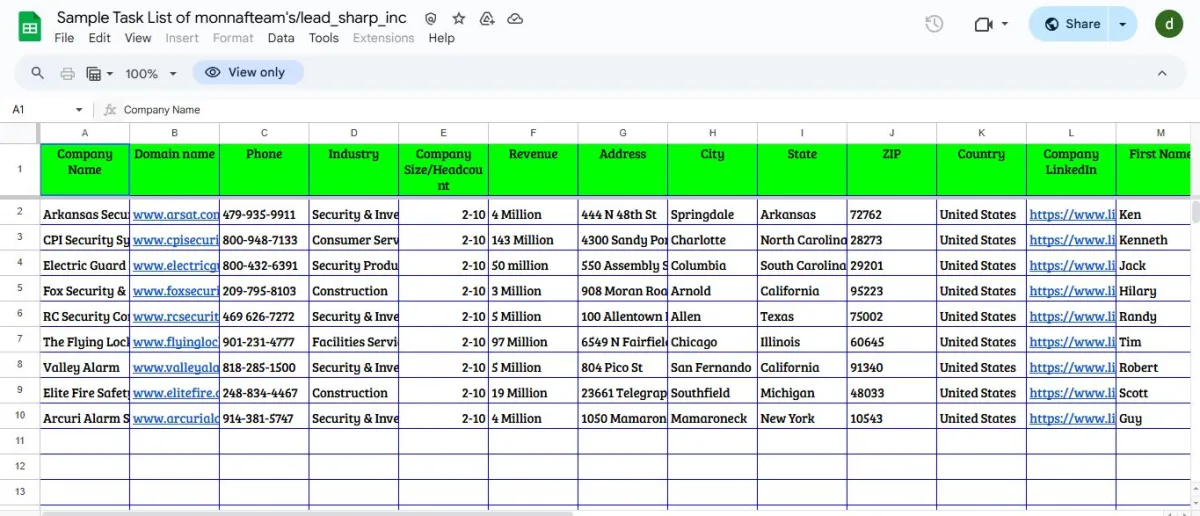Open the Google Sheets home icon

tap(29, 27)
